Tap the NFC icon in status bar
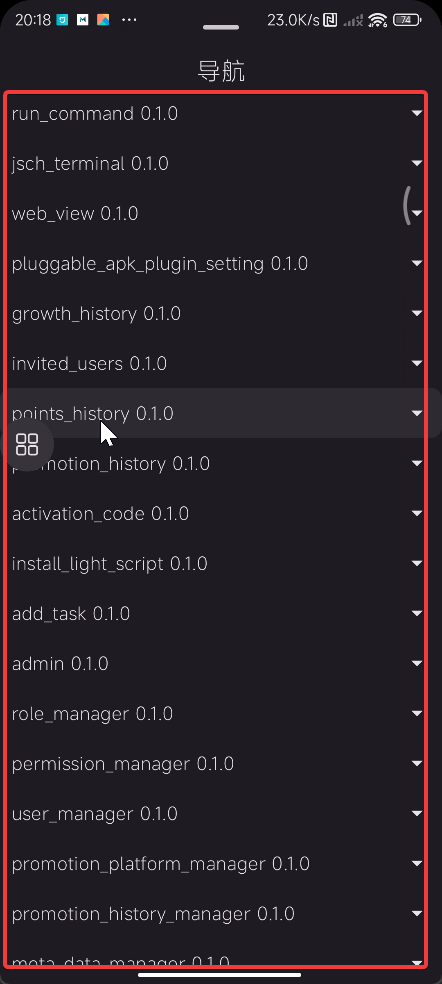The image size is (442, 984). tap(330, 20)
